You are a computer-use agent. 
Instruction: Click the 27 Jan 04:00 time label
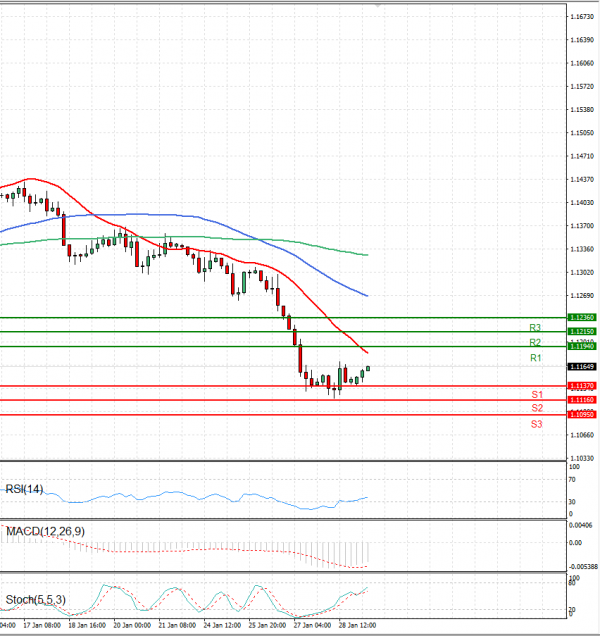point(312,625)
